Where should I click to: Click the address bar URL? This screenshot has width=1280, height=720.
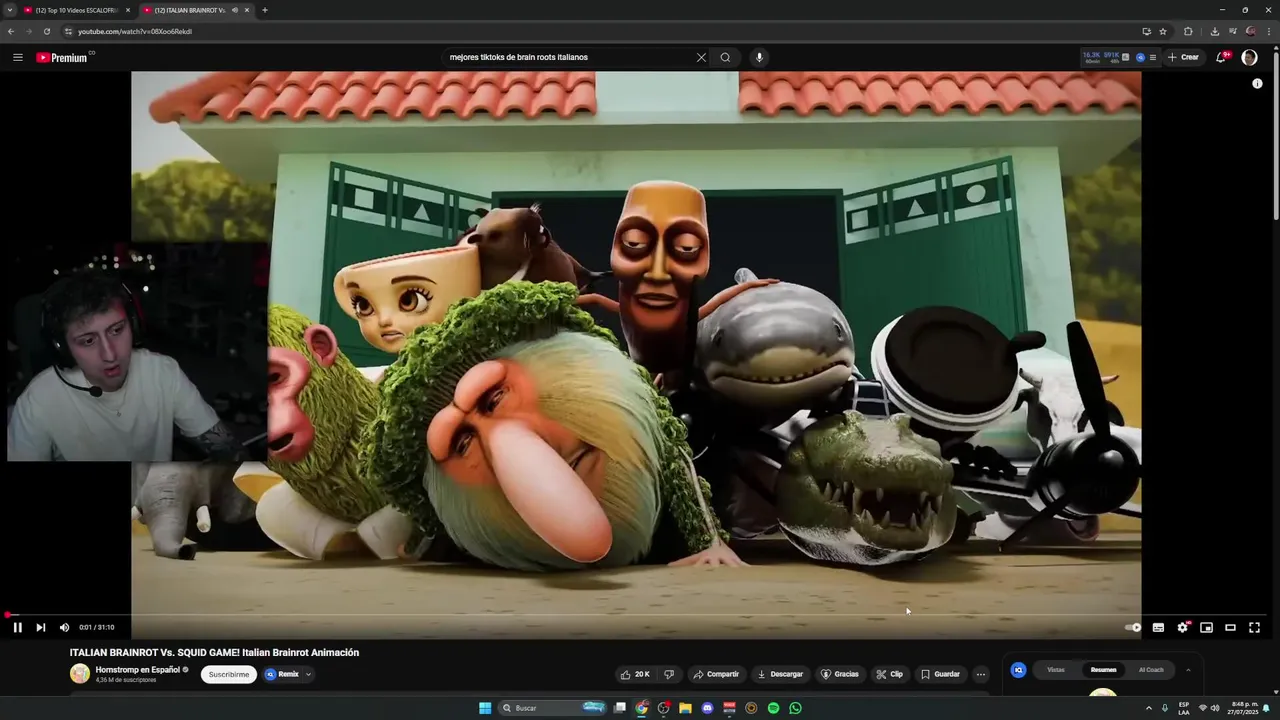click(x=135, y=31)
